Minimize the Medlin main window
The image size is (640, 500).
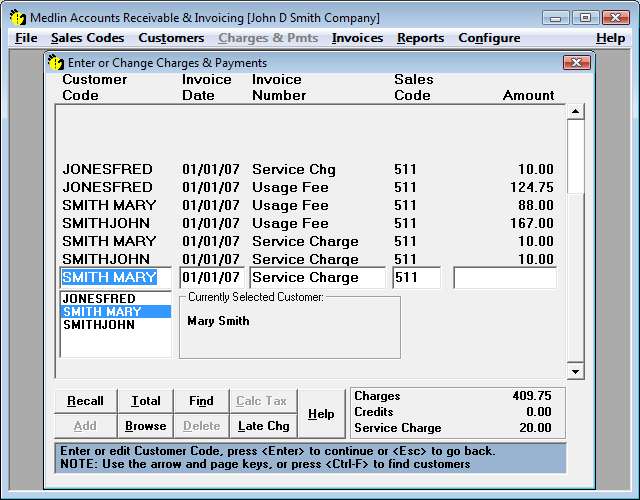click(x=555, y=18)
